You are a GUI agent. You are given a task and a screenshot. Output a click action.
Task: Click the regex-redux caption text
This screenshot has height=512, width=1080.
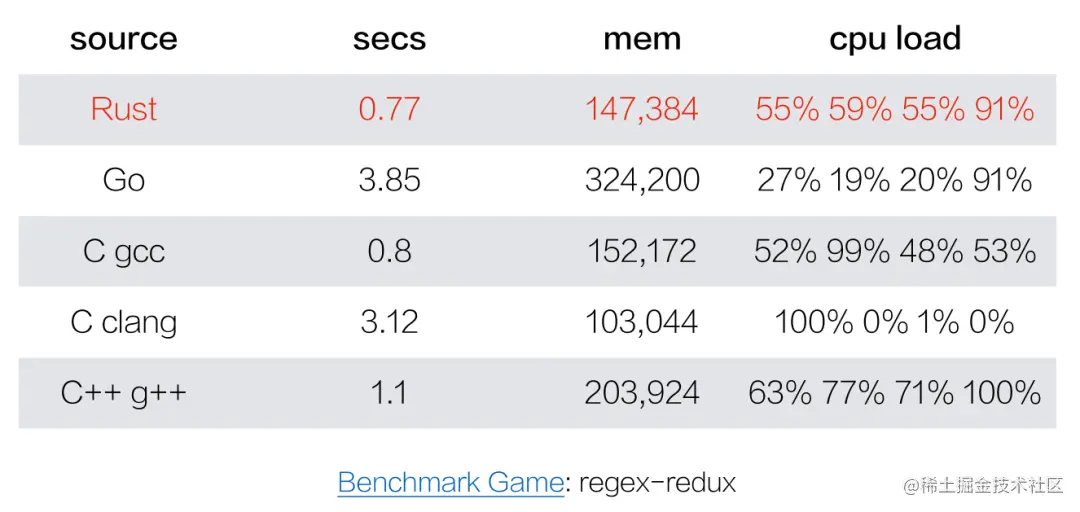(x=658, y=483)
